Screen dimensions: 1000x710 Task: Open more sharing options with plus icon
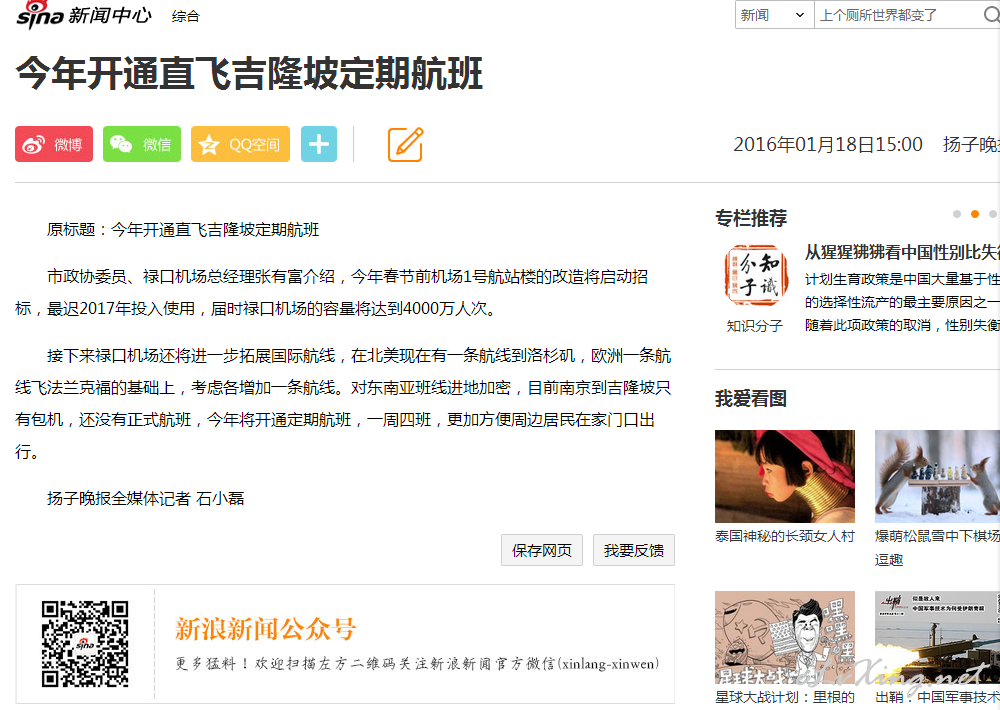point(319,144)
